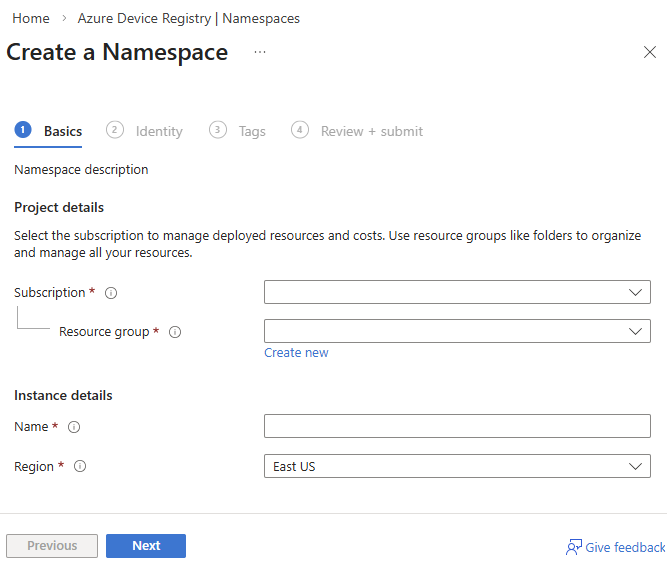Click the Next button
This screenshot has height=571, width=667.
click(x=146, y=546)
